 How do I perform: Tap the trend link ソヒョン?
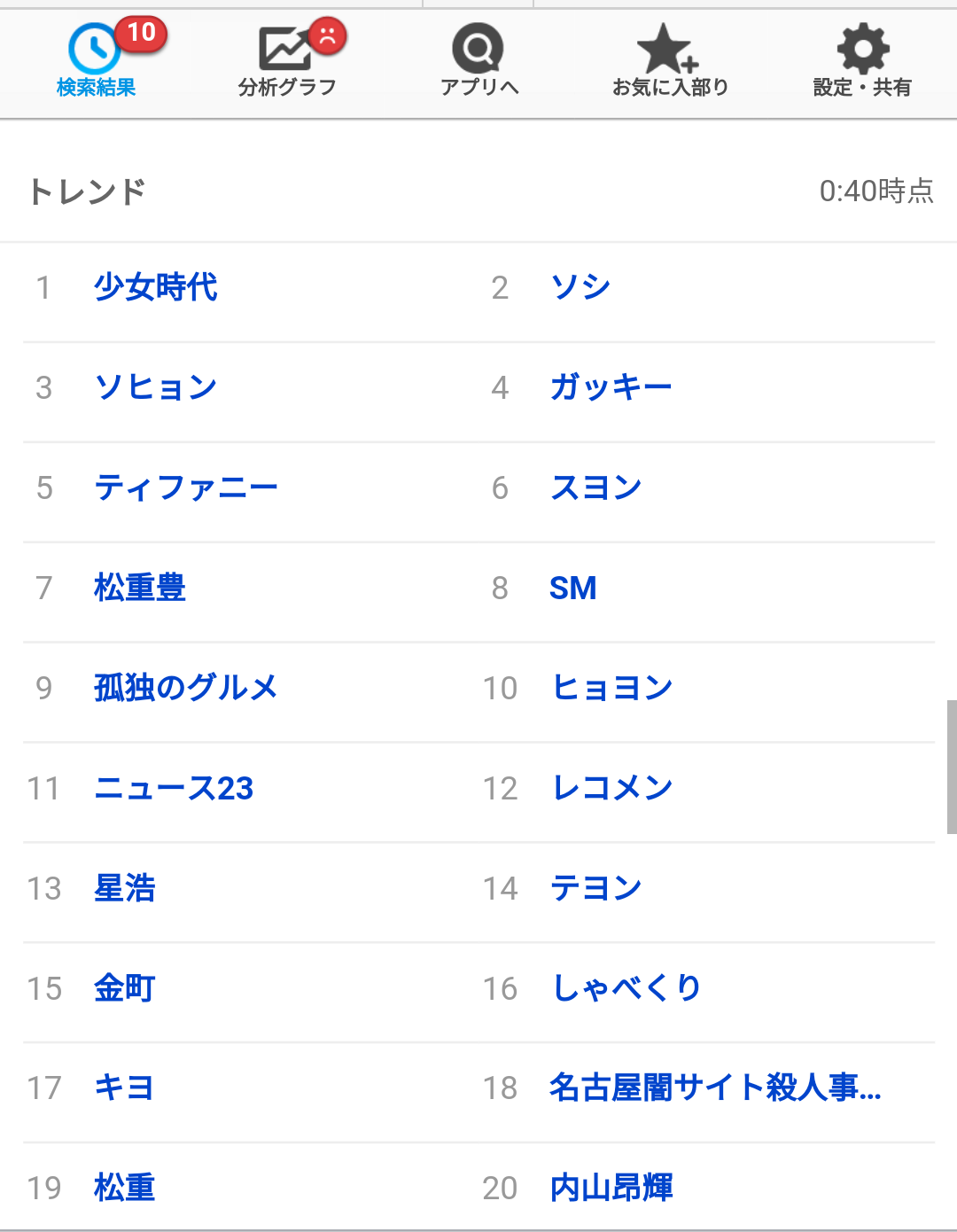pos(156,387)
